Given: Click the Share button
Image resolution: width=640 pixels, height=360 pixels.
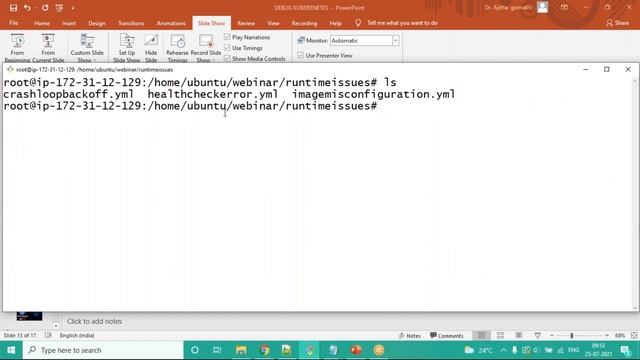Looking at the screenshot, I should coord(618,23).
